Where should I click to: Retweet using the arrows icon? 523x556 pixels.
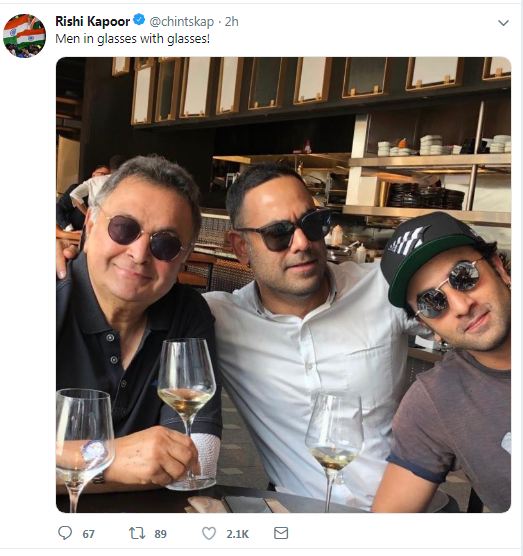(137, 533)
